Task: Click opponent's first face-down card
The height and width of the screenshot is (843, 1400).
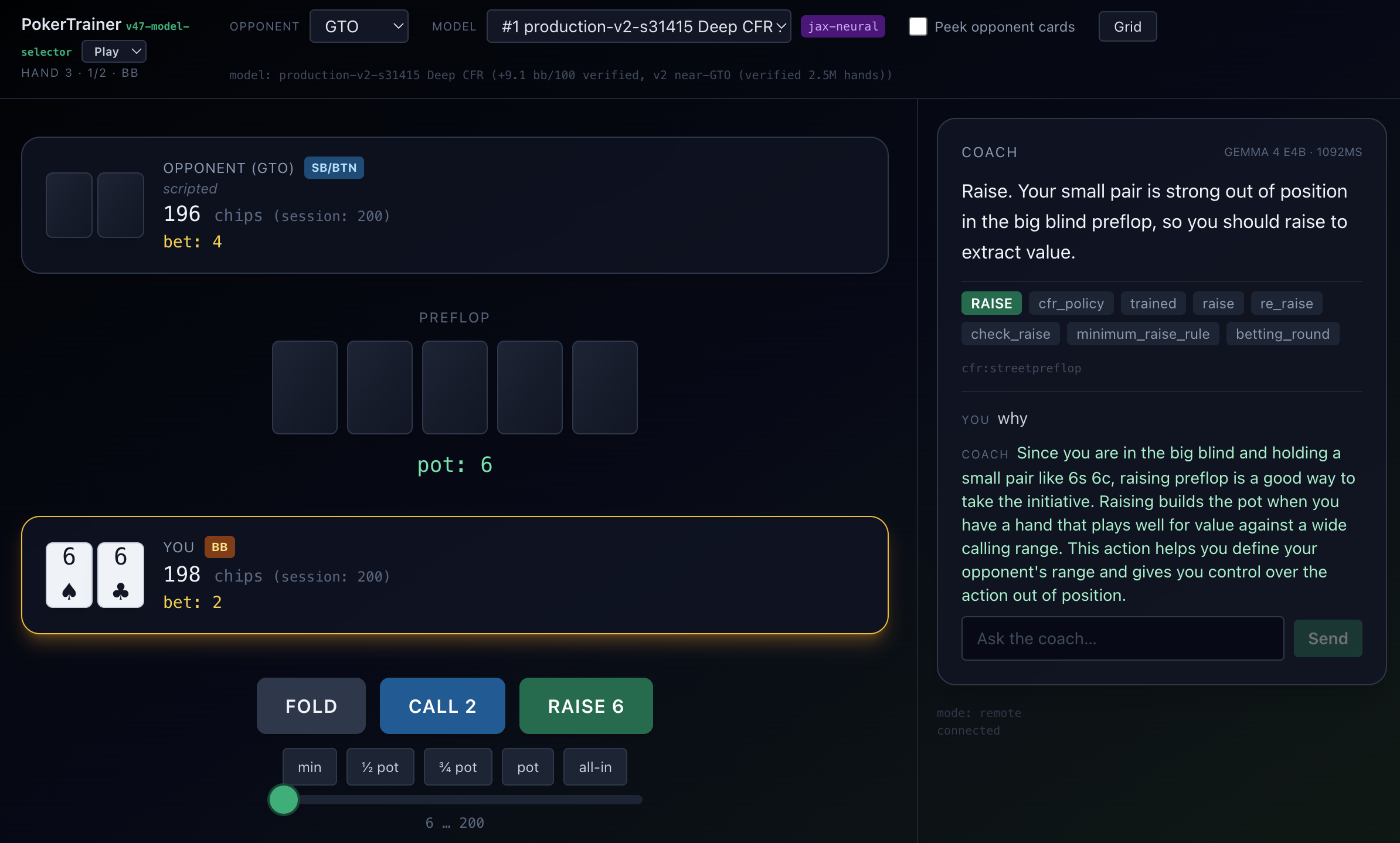Action: [69, 205]
